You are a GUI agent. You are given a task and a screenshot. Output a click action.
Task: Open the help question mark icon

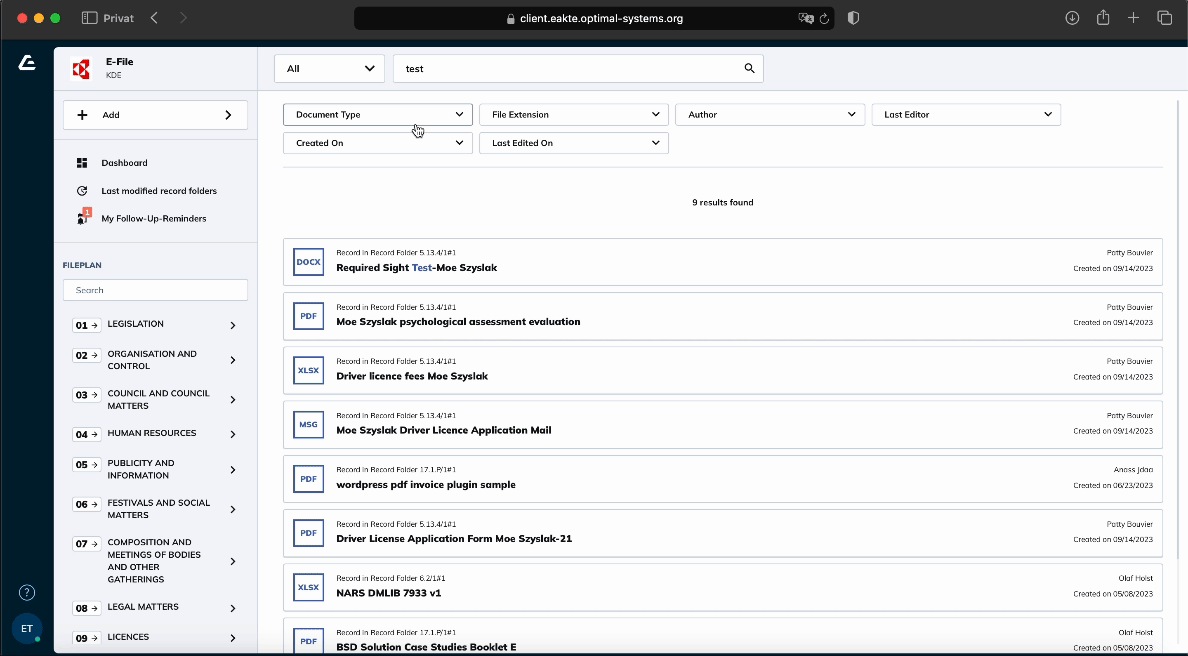click(x=27, y=592)
